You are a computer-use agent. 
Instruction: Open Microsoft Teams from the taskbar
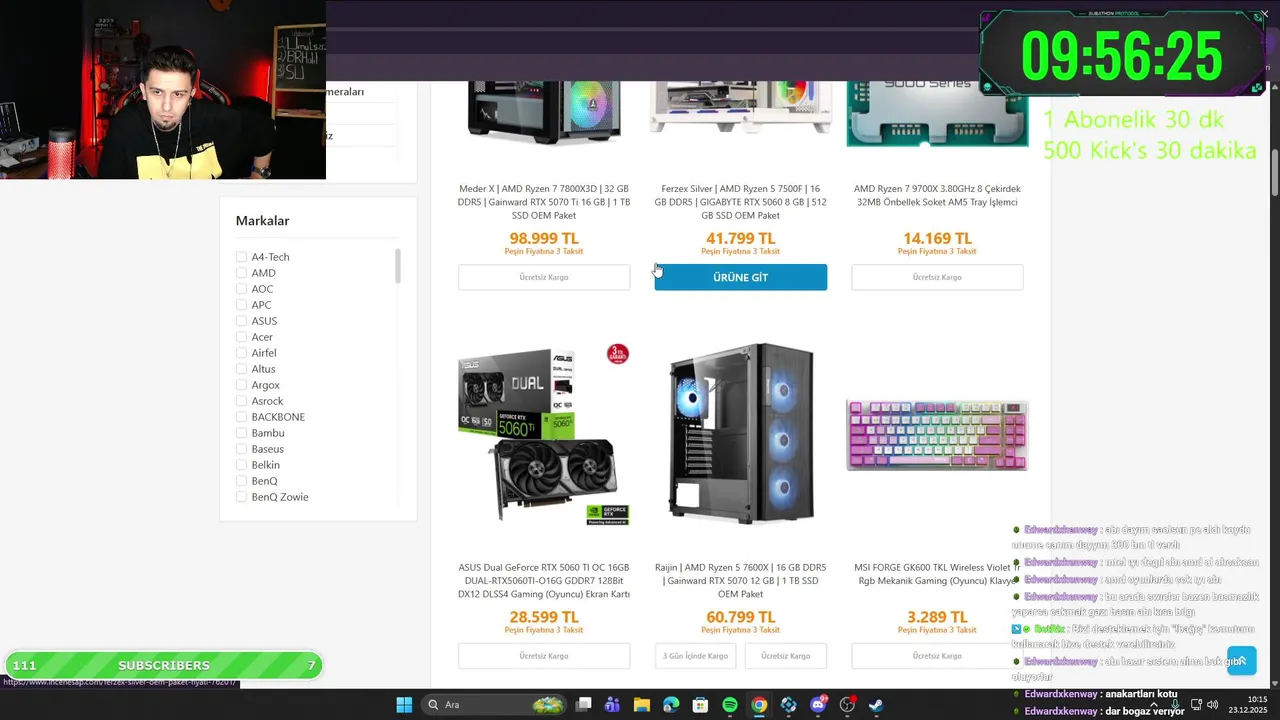(x=612, y=705)
